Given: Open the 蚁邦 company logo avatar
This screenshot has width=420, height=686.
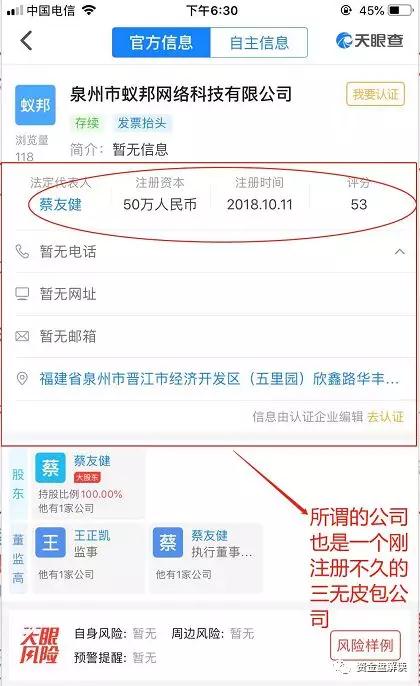Looking at the screenshot, I should 35,105.
